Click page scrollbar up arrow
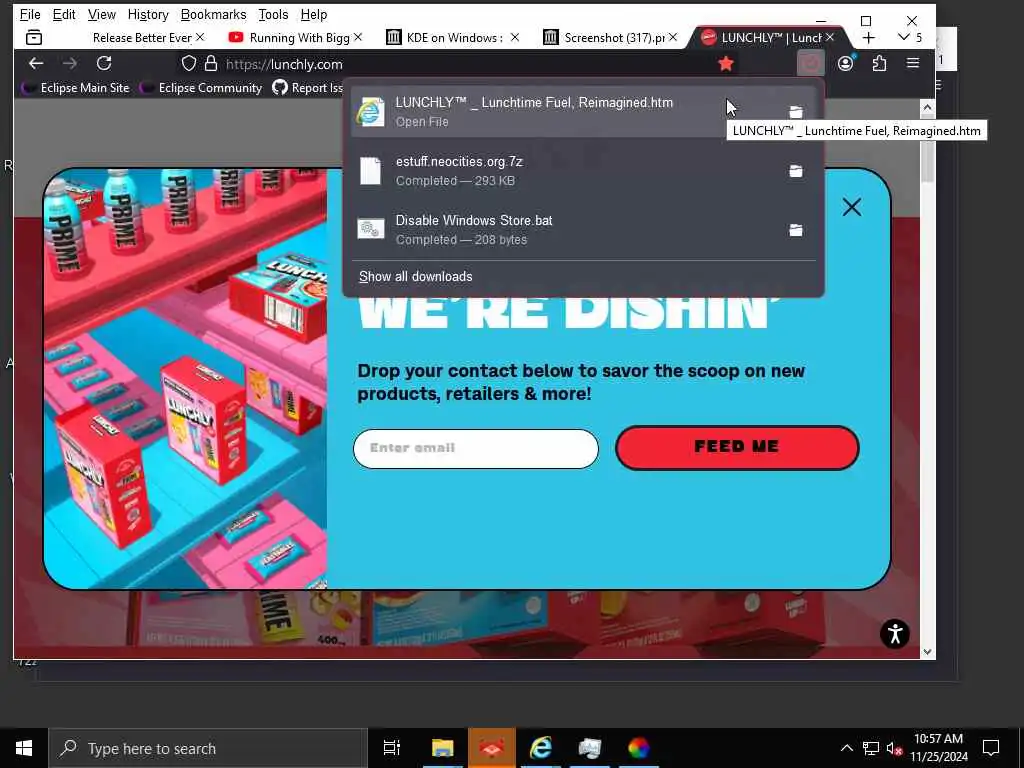The height and width of the screenshot is (768, 1024). pyautogui.click(x=927, y=107)
